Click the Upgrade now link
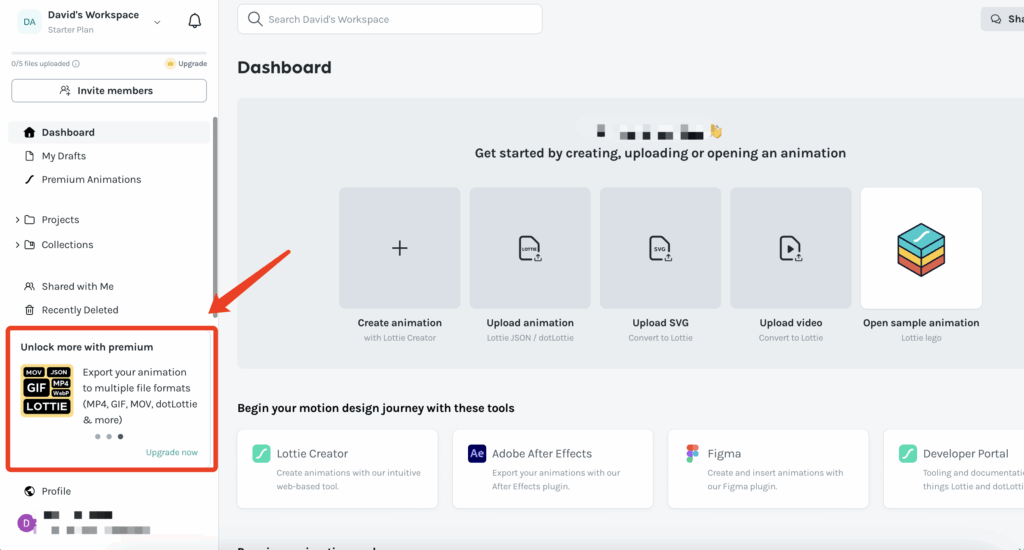 tap(172, 452)
